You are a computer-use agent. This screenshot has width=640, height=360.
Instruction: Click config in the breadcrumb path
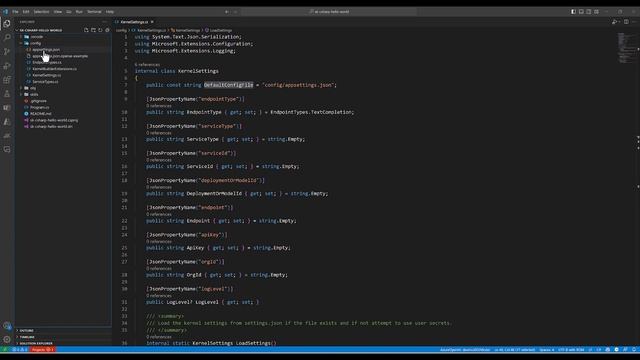(121, 30)
